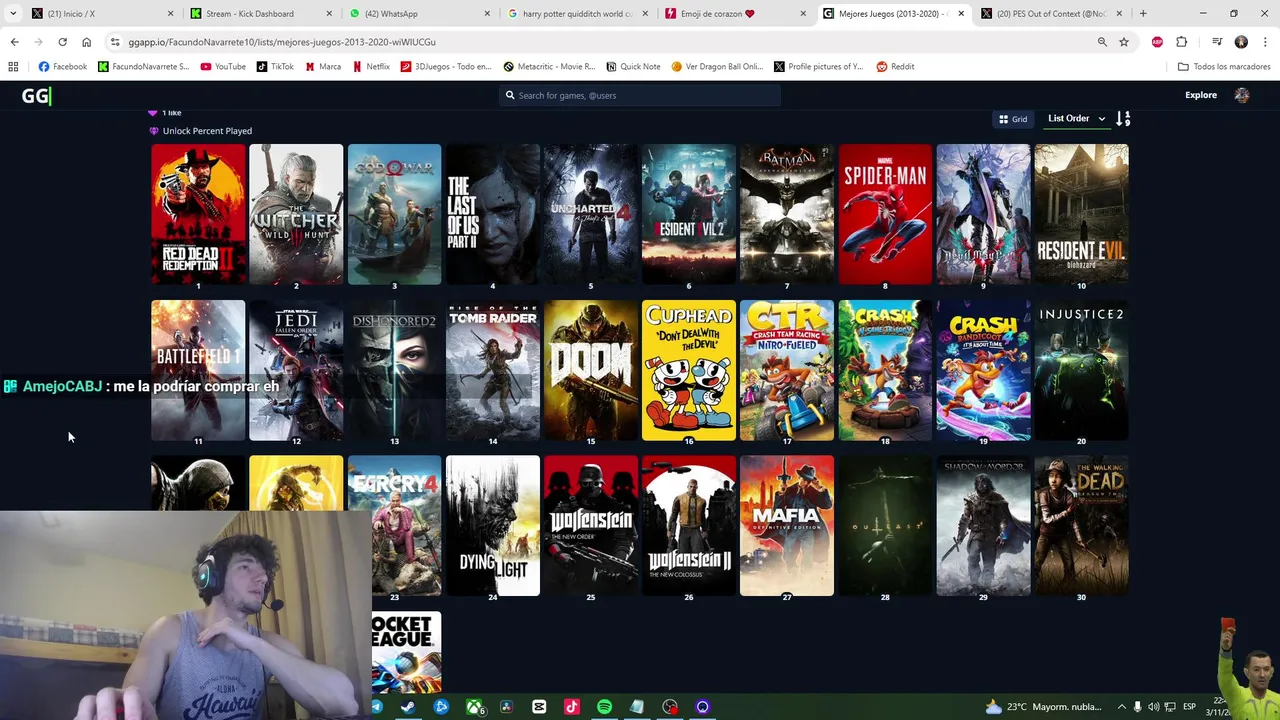Switch to PES Out of Context tab
This screenshot has height=720, width=1280.
click(x=1050, y=14)
